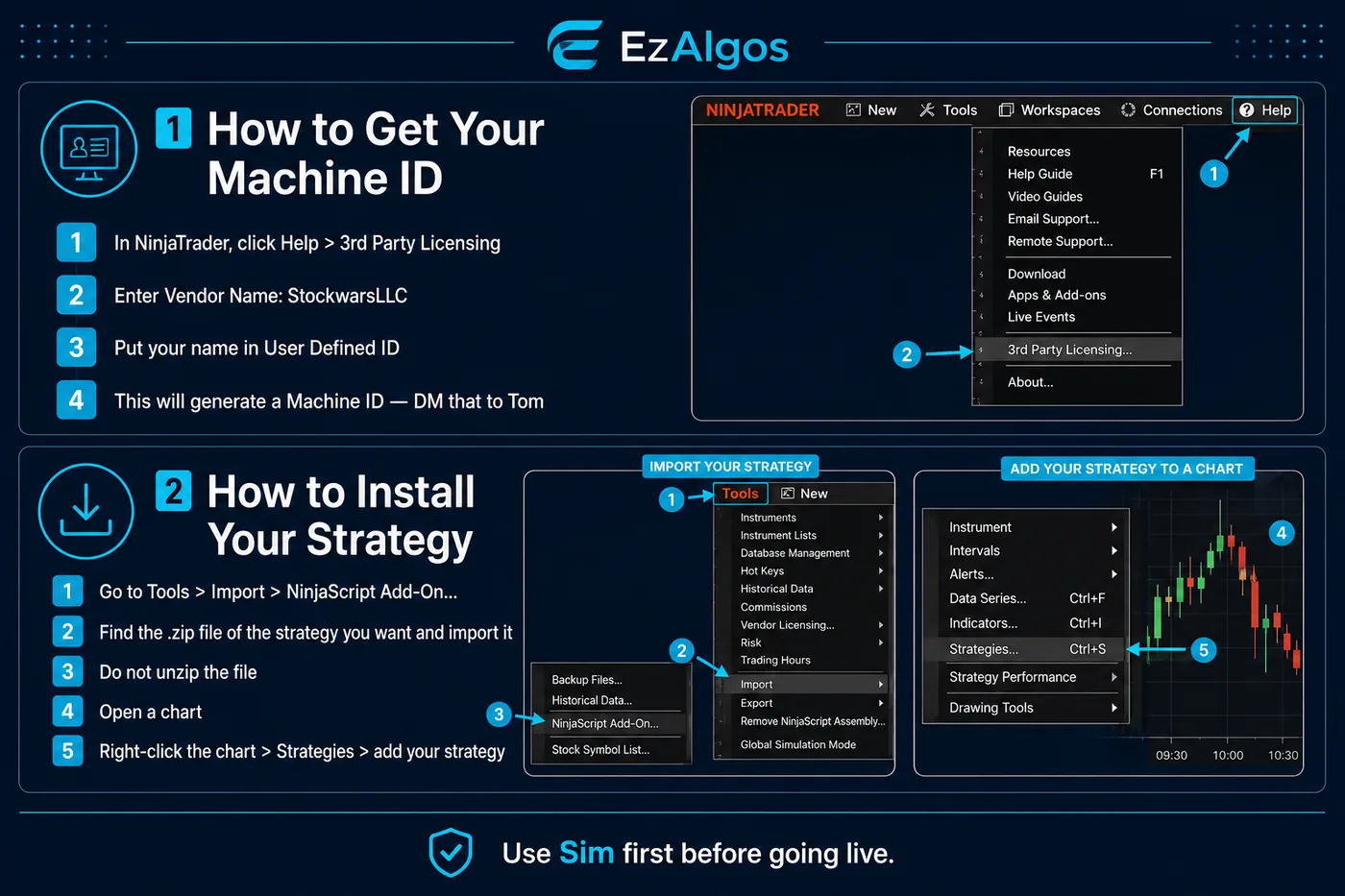Click the machine ID monitor icon
Viewport: 1345px width, 896px height.
(89, 149)
